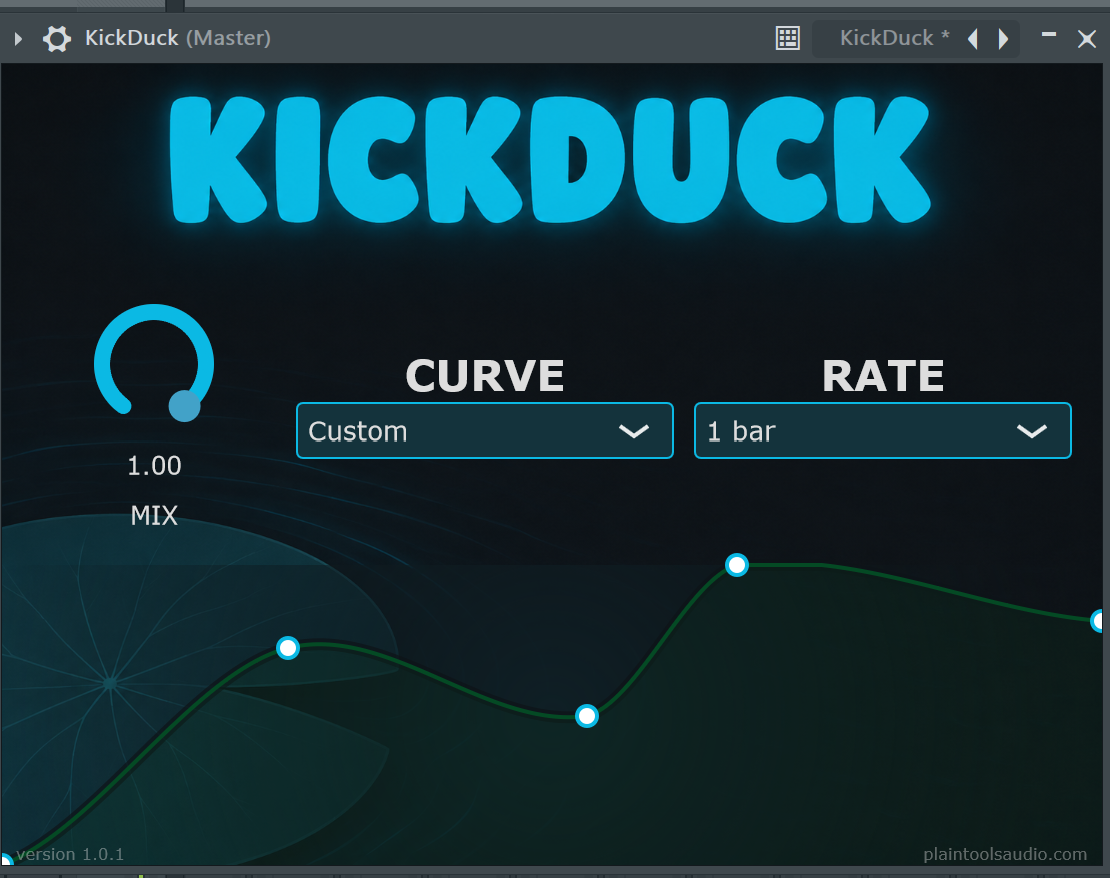Open the KickDuck preset name selector
1110x878 pixels.
893,38
